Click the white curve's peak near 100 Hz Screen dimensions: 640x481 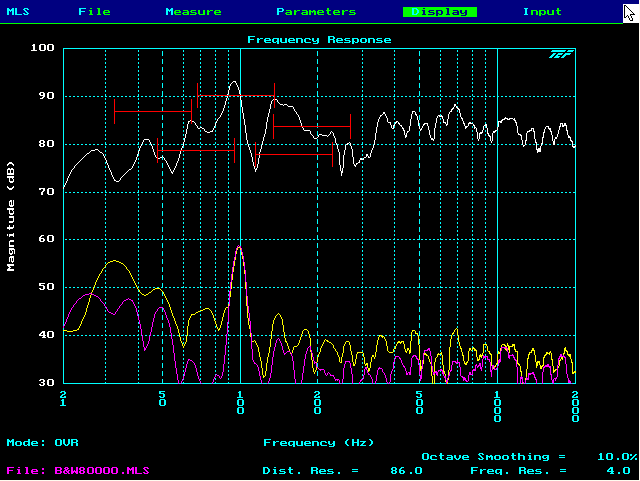(234, 82)
